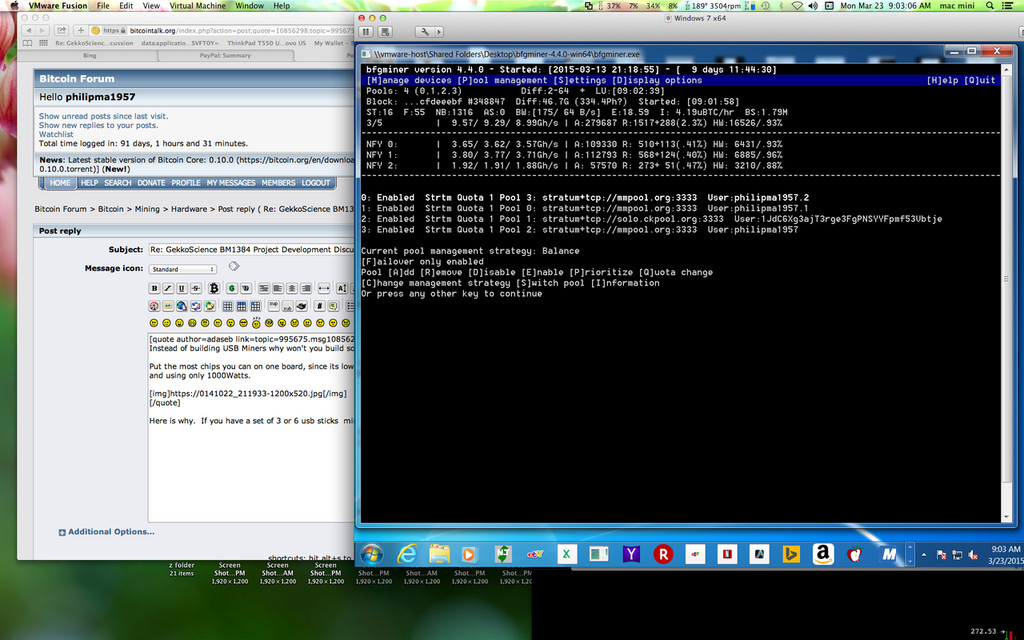Image resolution: width=1024 pixels, height=640 pixels.
Task: Take VMware snapshot icon
Action: pyautogui.click(x=385, y=31)
